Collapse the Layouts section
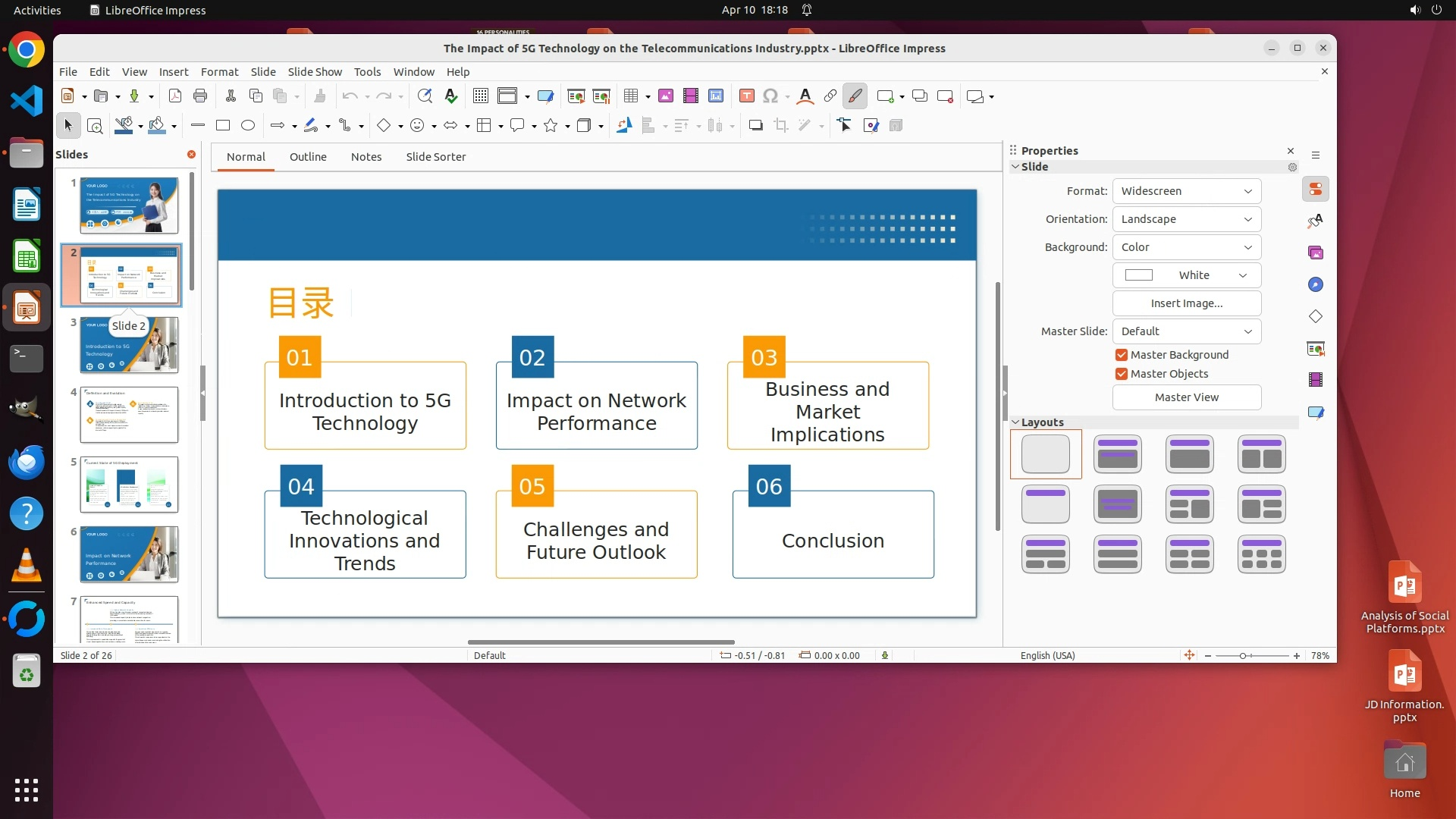This screenshot has height=819, width=1456. click(1016, 422)
